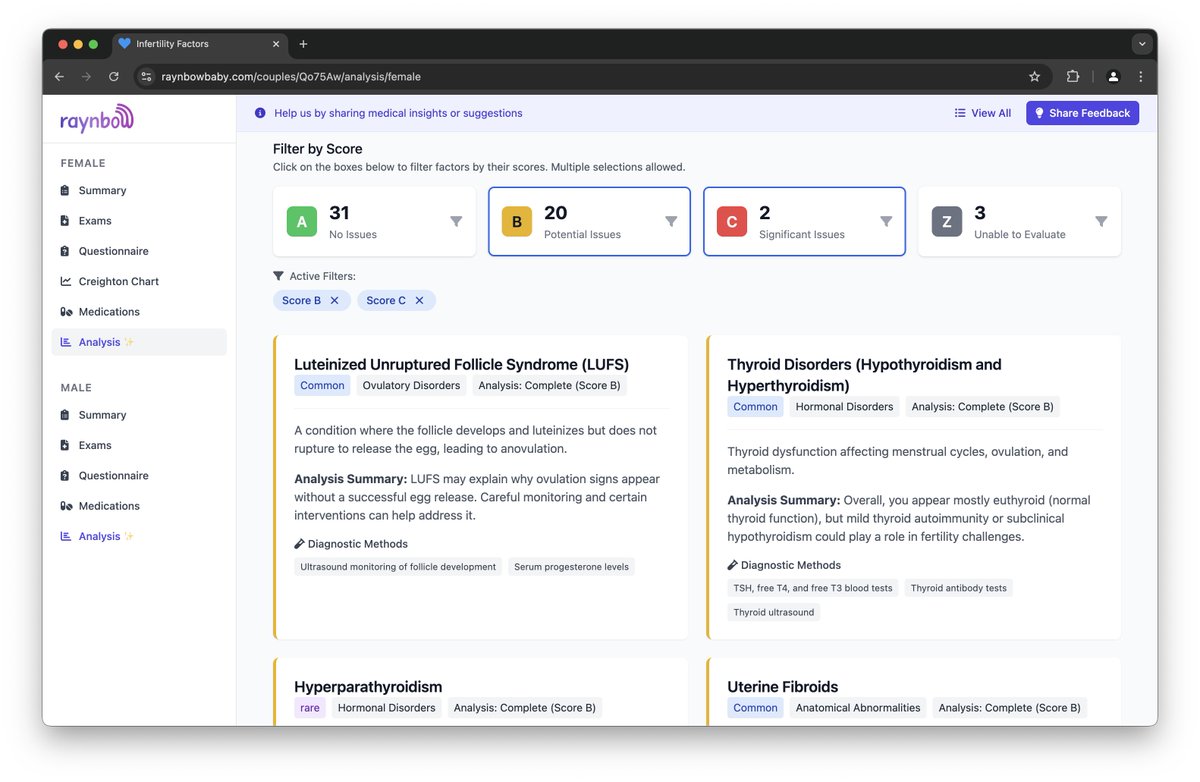Screen dimensions: 1200x782
Task: Click the rare tag on Hyperparathyroidism card
Action: [310, 707]
